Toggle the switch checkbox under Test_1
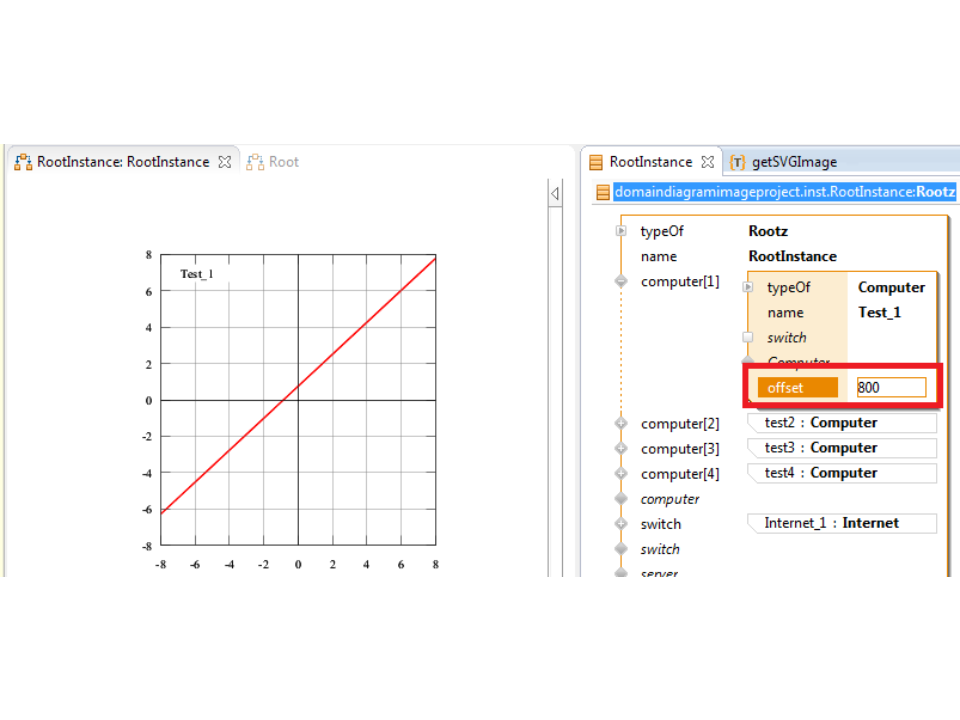Image resolution: width=960 pixels, height=720 pixels. 748,338
